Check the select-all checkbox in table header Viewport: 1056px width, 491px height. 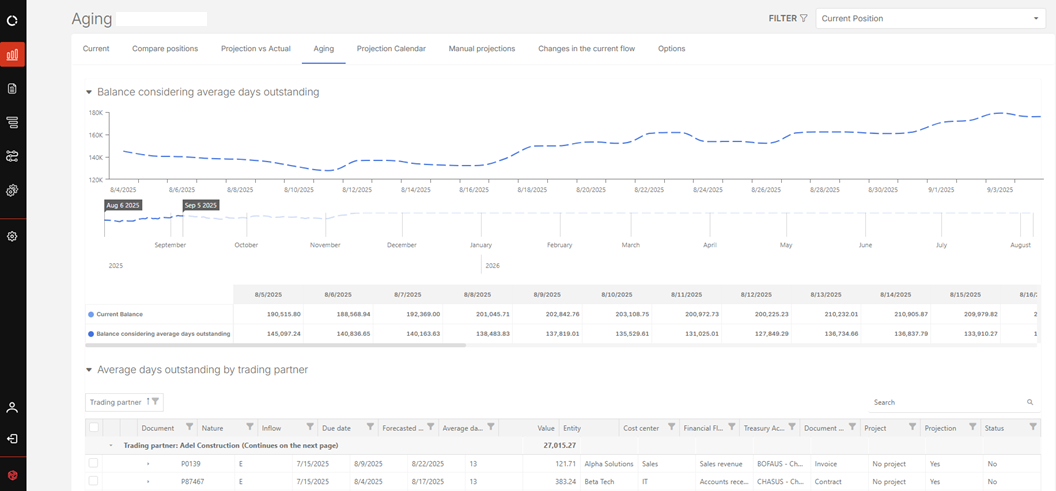[94, 428]
